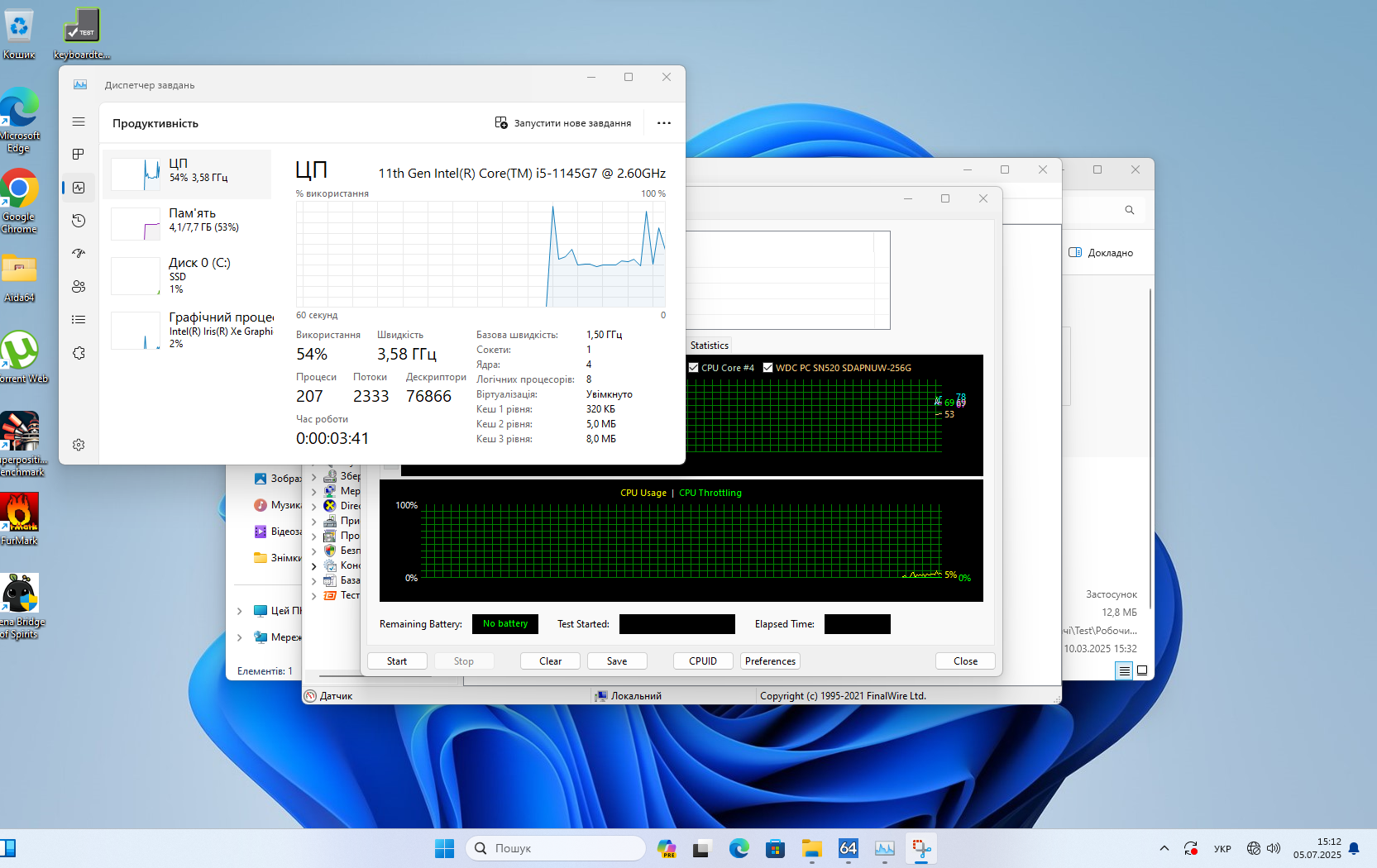Viewport: 1377px width, 868px height.
Task: Expand the 'Мережа' tree node in Explorer
Action: point(240,637)
